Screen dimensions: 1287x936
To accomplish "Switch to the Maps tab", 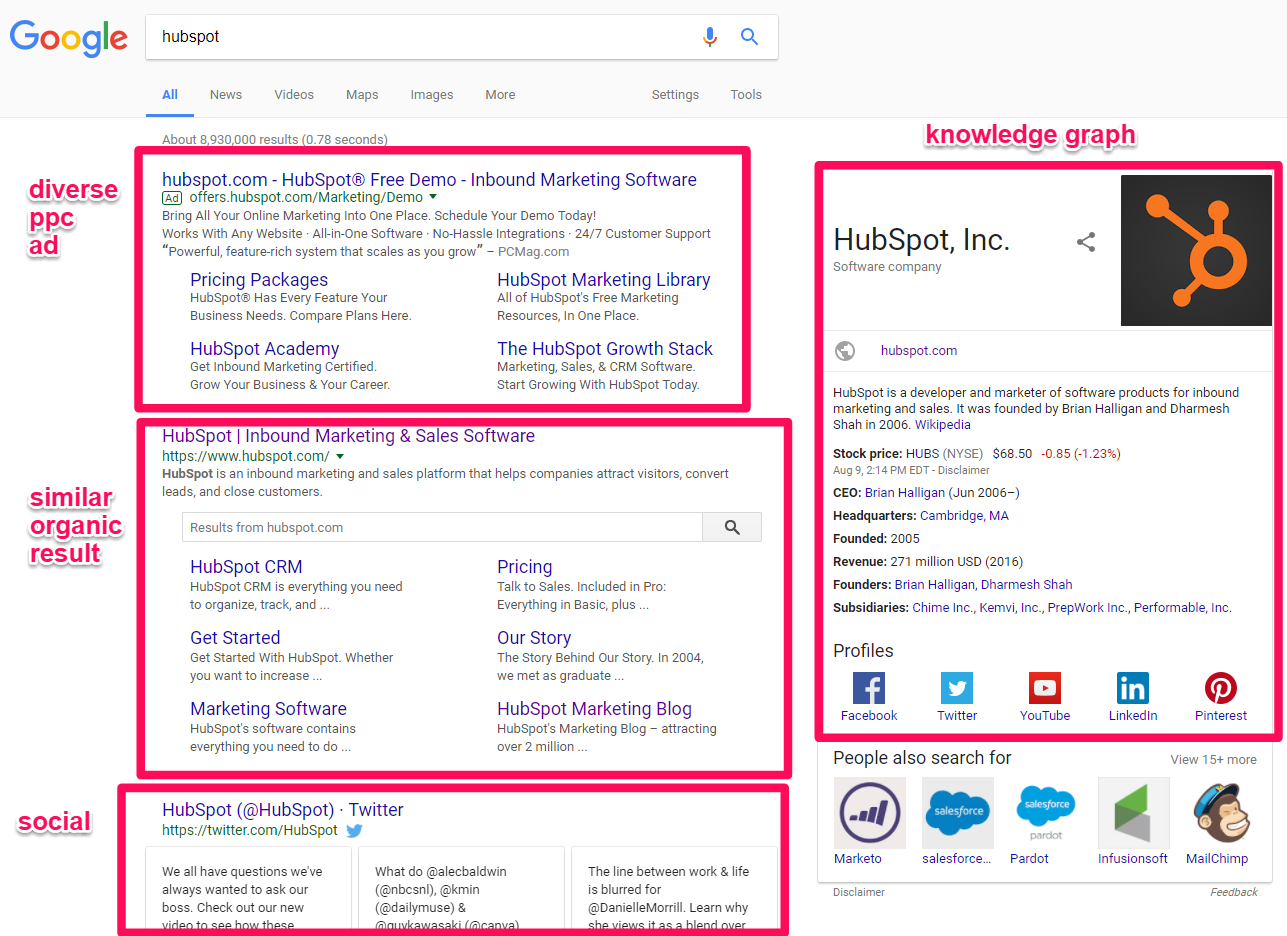I will [362, 95].
